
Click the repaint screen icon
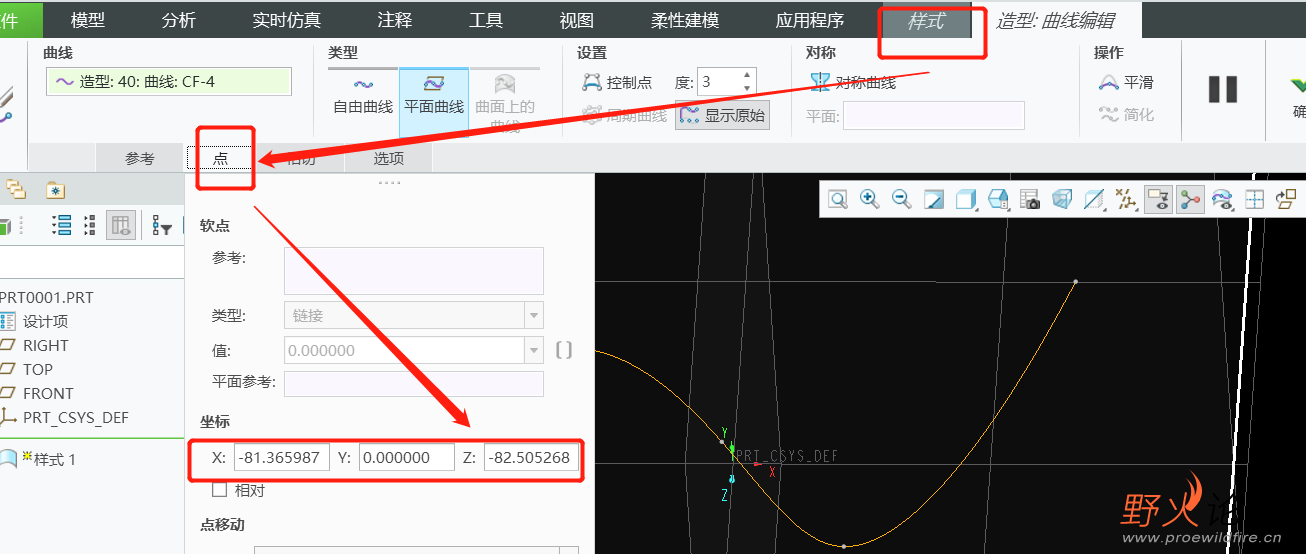(x=934, y=199)
